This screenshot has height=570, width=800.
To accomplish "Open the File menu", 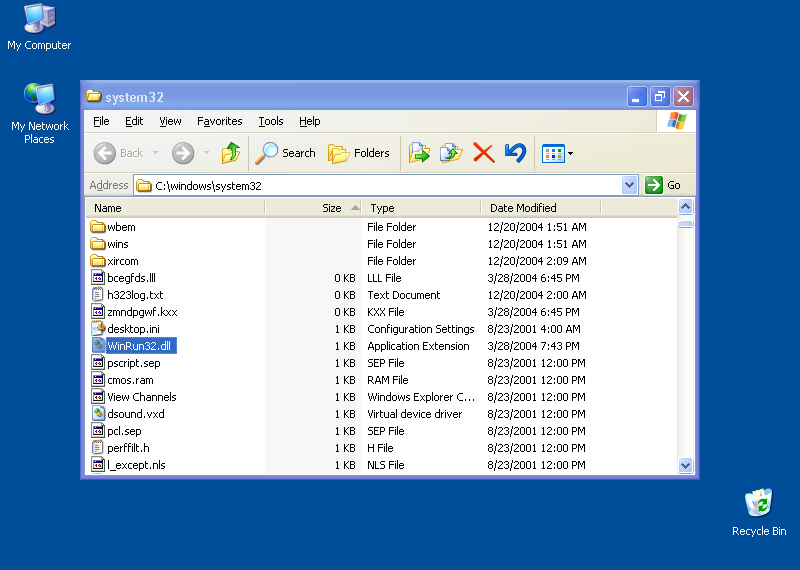I will coord(101,121).
